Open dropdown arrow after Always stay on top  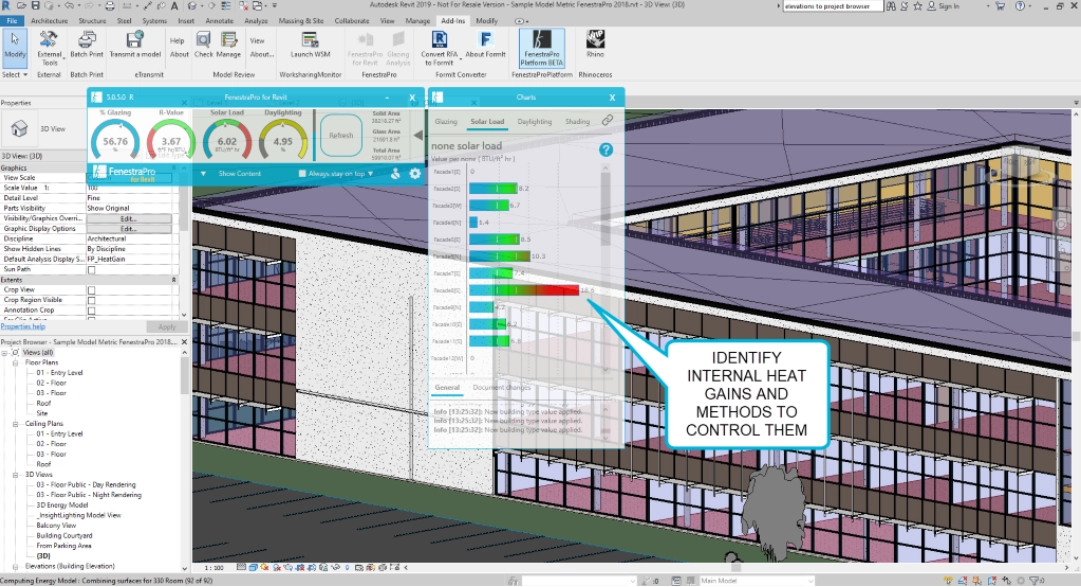[370, 174]
